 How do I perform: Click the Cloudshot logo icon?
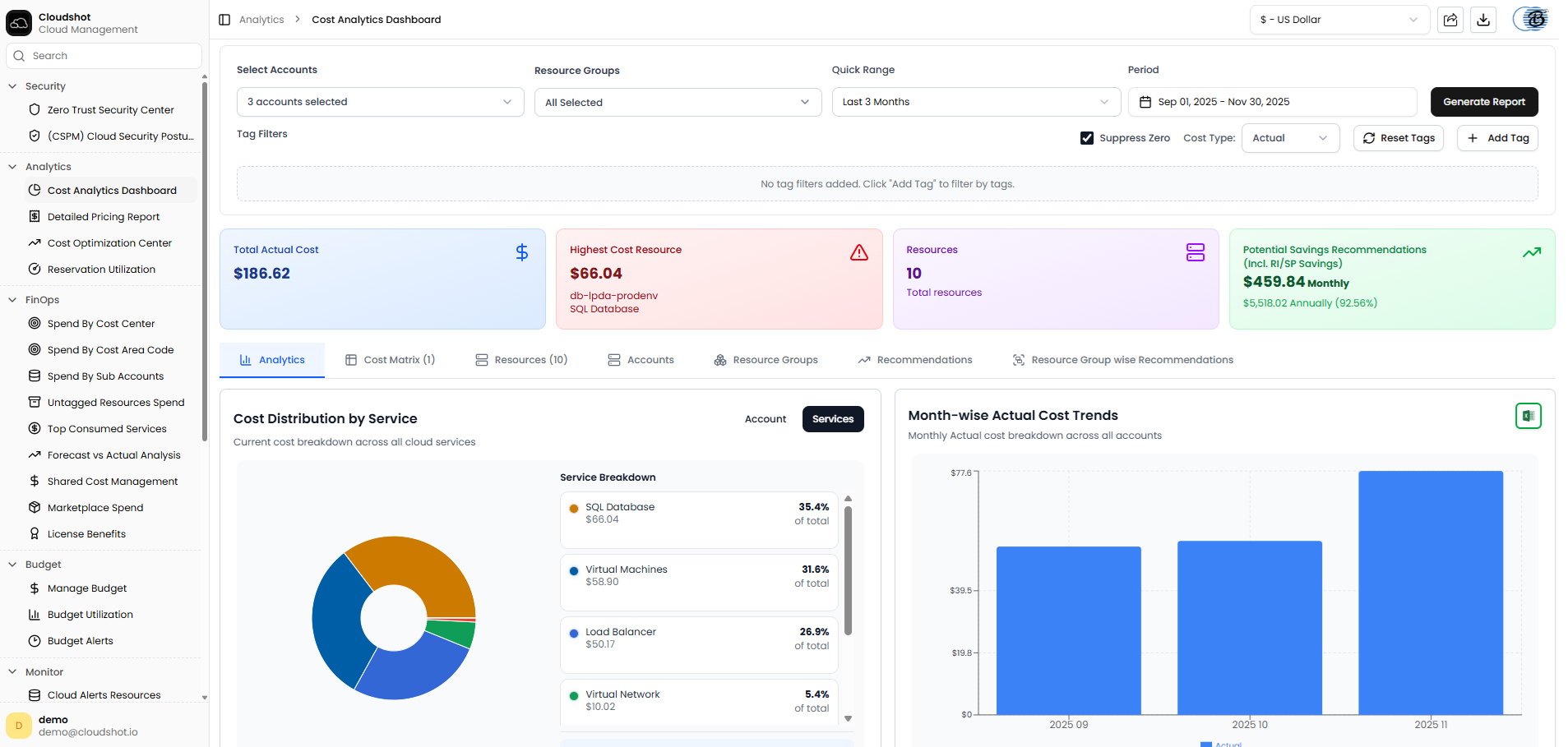19,23
